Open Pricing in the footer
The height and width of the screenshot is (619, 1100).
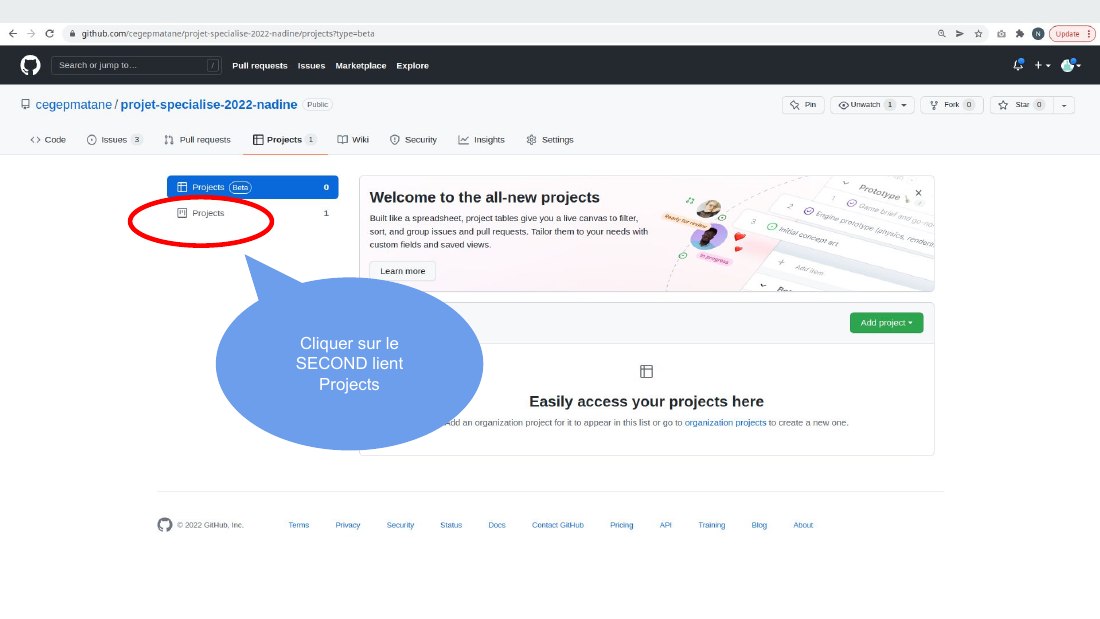[x=622, y=525]
